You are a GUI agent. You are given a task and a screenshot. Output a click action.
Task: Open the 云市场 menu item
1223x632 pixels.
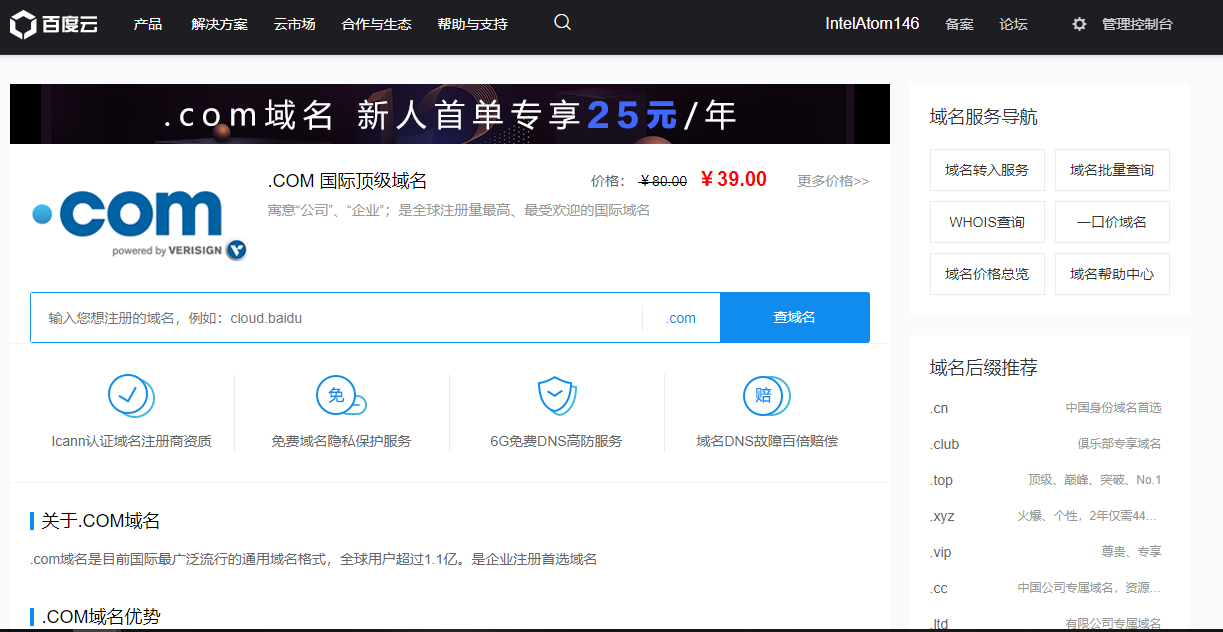[x=294, y=24]
